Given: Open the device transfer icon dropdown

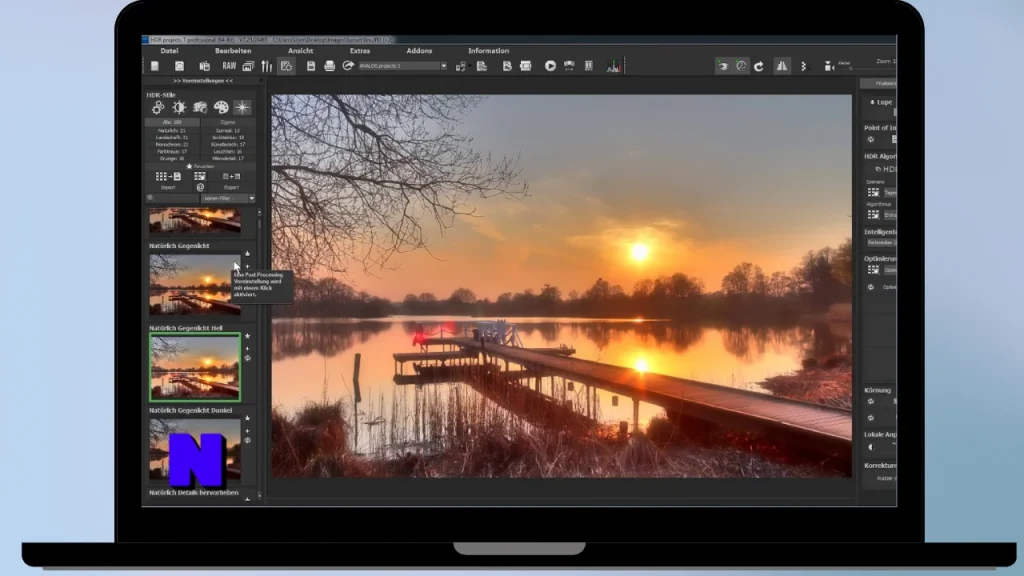Looking at the screenshot, I should 461,66.
